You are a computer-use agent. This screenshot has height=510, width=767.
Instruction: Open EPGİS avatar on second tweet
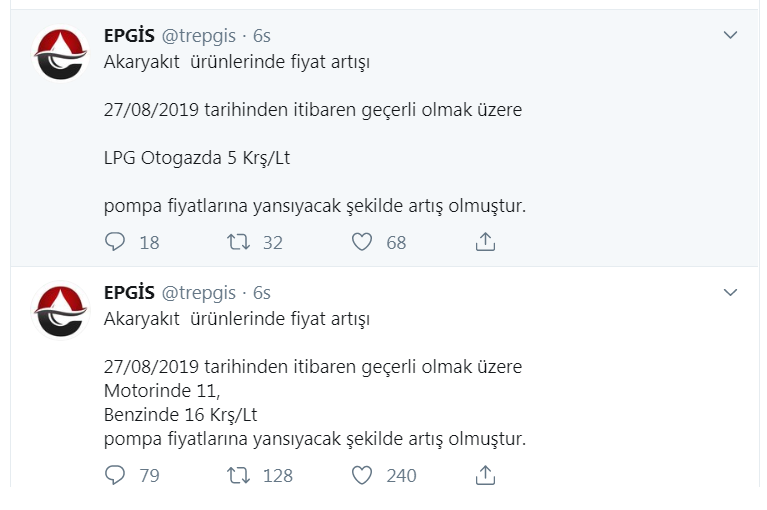pyautogui.click(x=61, y=311)
